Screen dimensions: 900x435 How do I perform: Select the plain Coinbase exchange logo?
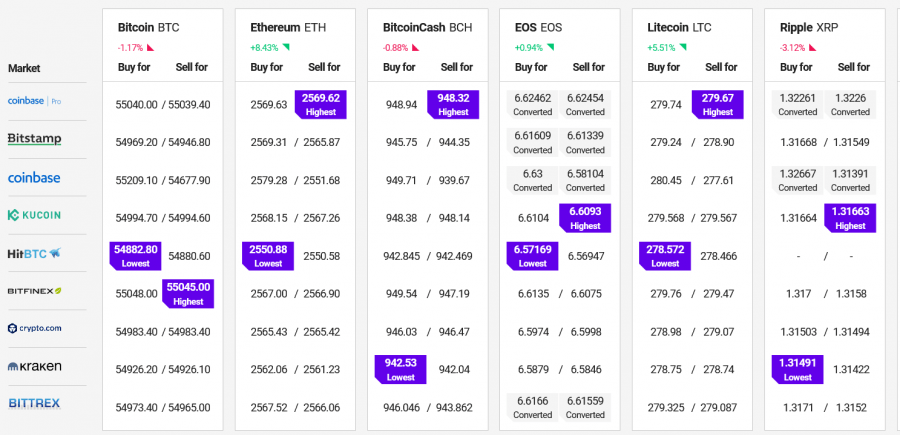pos(34,178)
